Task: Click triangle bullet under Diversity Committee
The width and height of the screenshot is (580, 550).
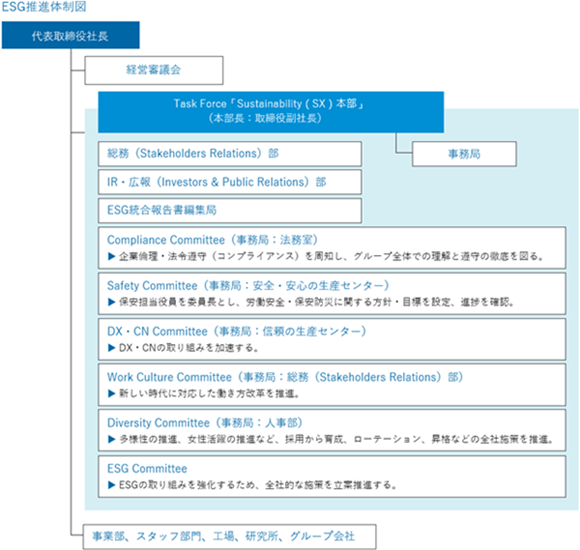Action: (x=111, y=439)
